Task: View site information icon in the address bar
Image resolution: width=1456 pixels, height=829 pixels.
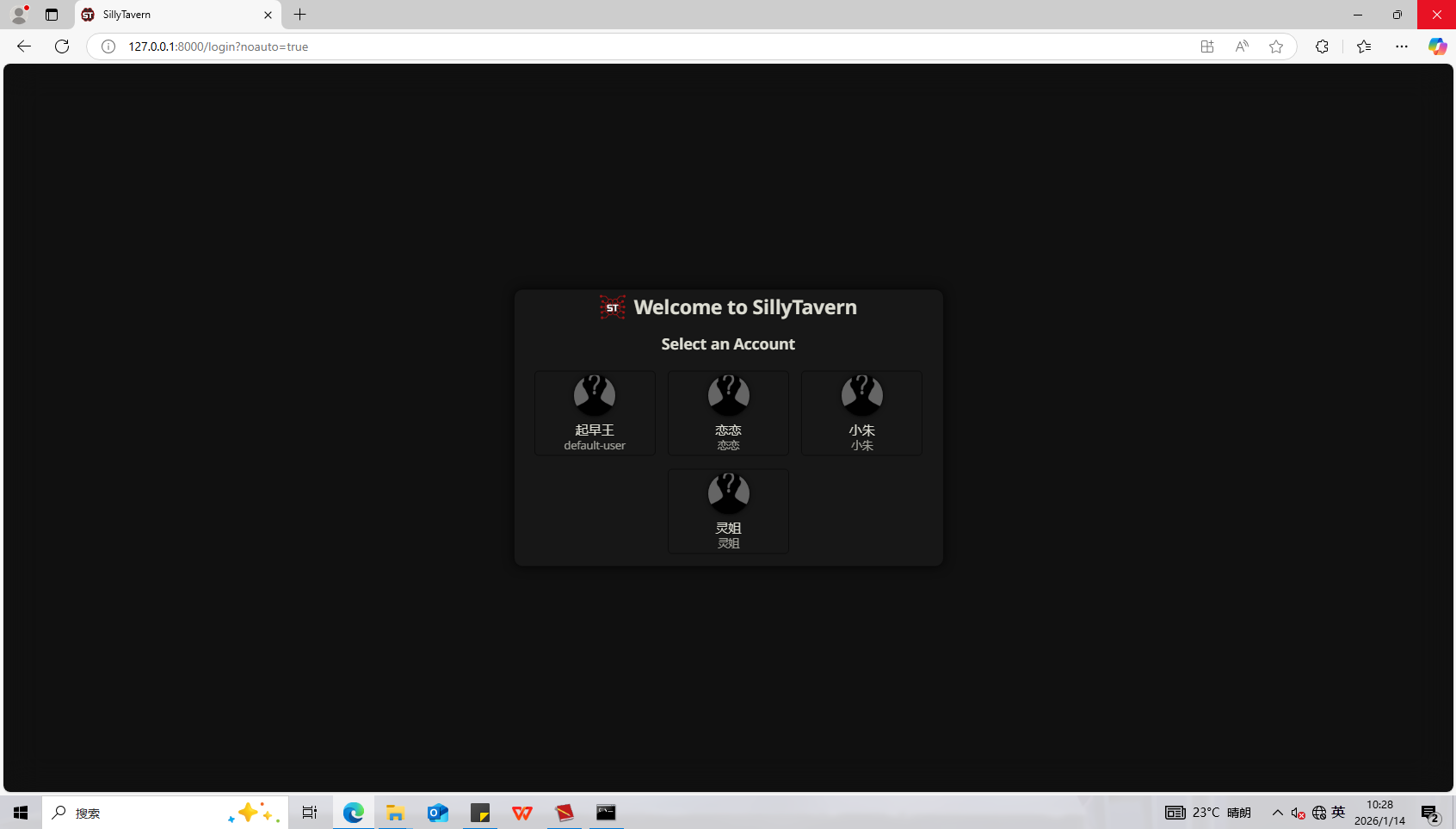Action: tap(108, 46)
